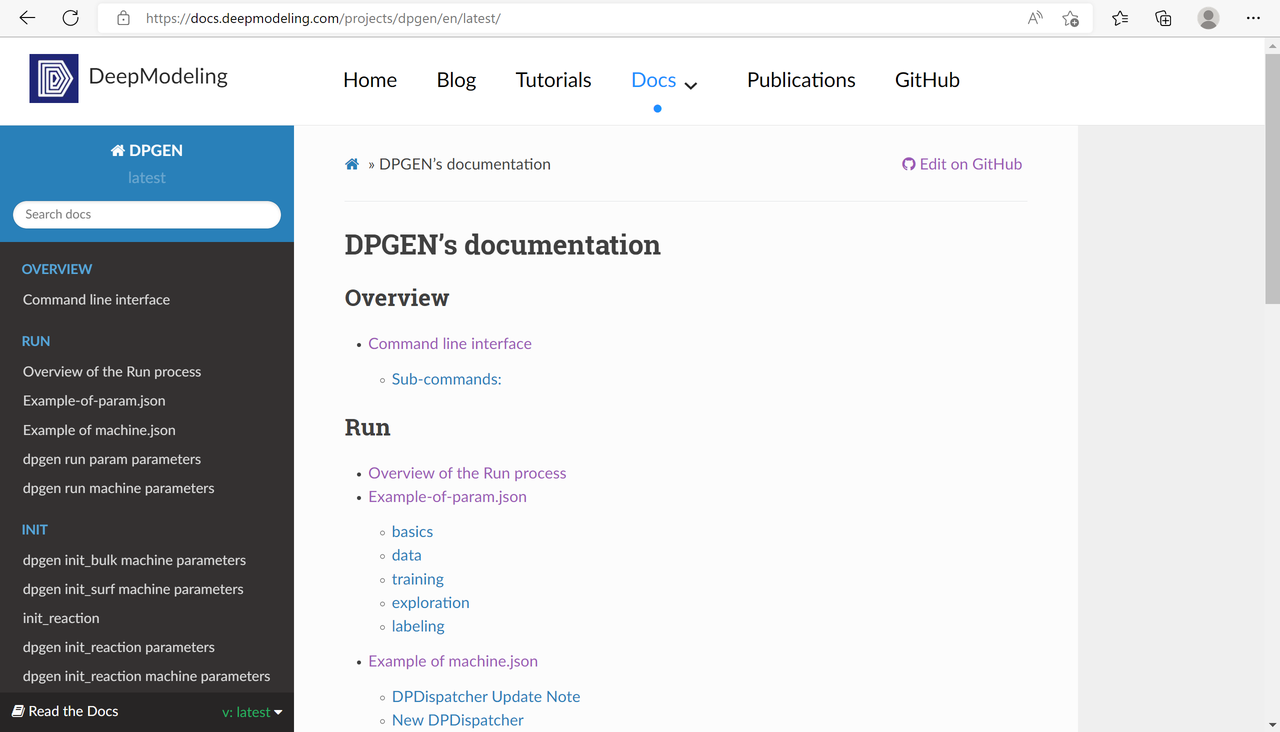Expand the Docs menu chevron

coord(690,85)
